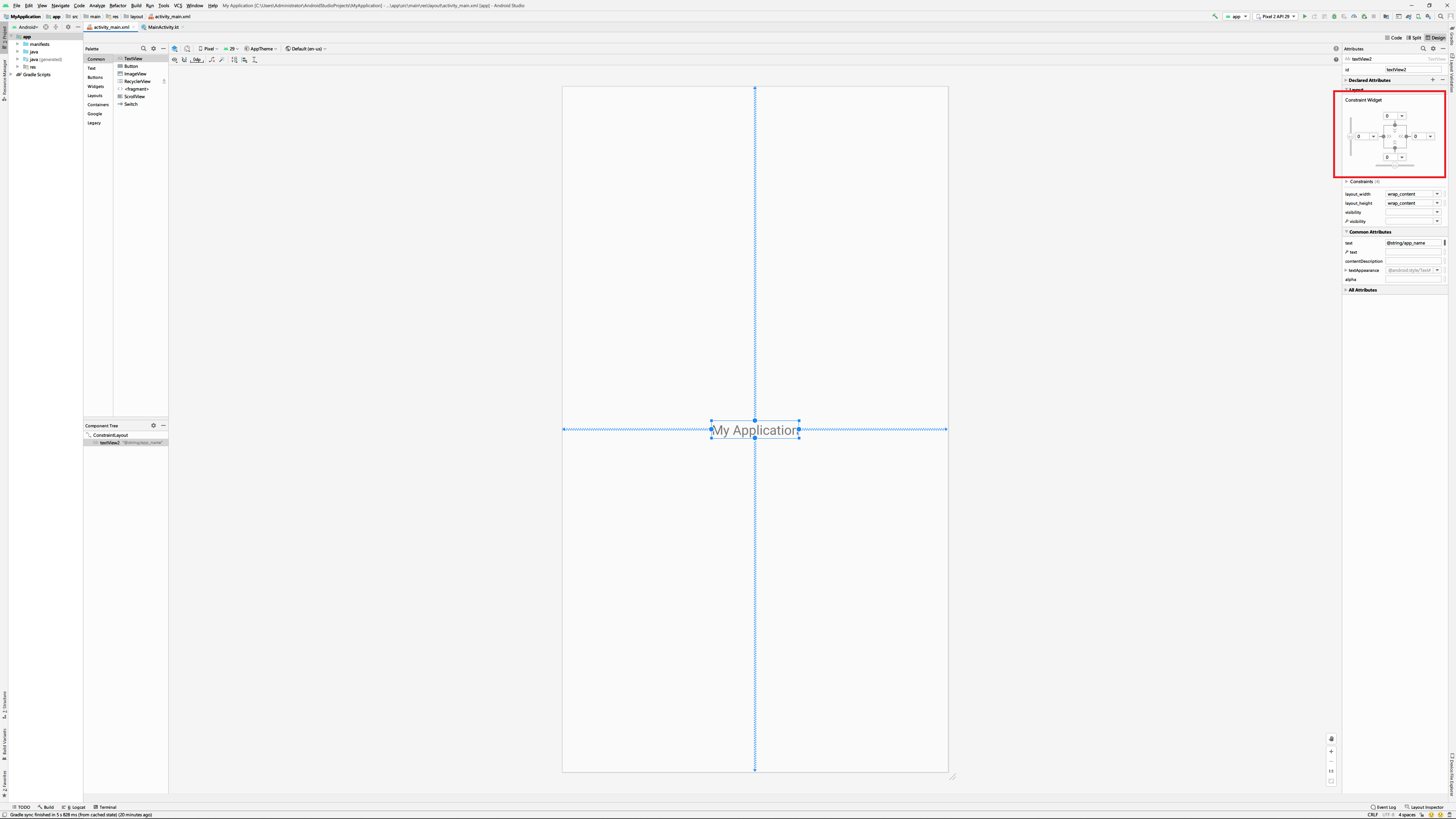The height and width of the screenshot is (819, 1456).
Task: Click the Profiler gauge icon
Action: (1354, 16)
